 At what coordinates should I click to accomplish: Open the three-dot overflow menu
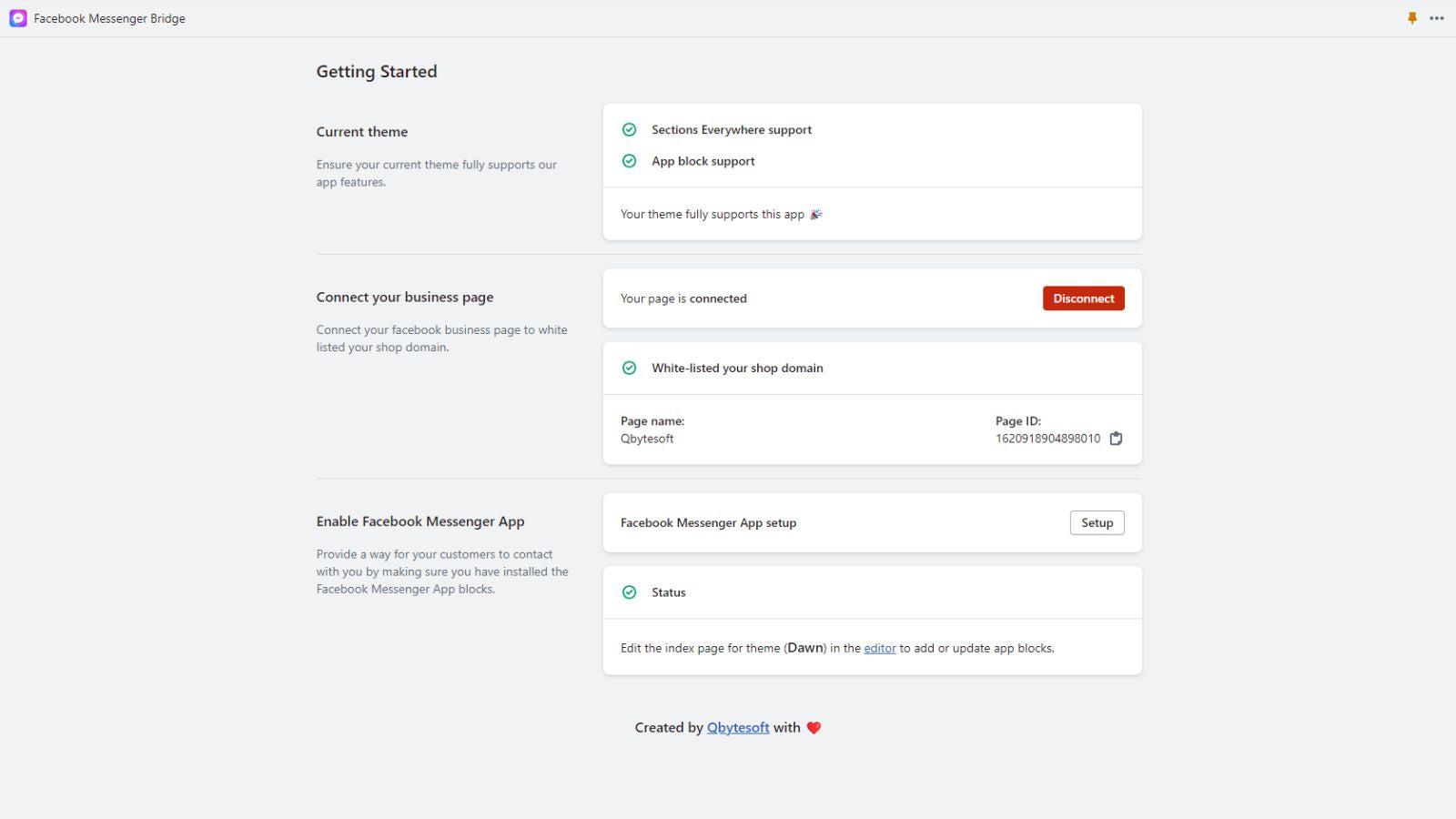pos(1437,18)
